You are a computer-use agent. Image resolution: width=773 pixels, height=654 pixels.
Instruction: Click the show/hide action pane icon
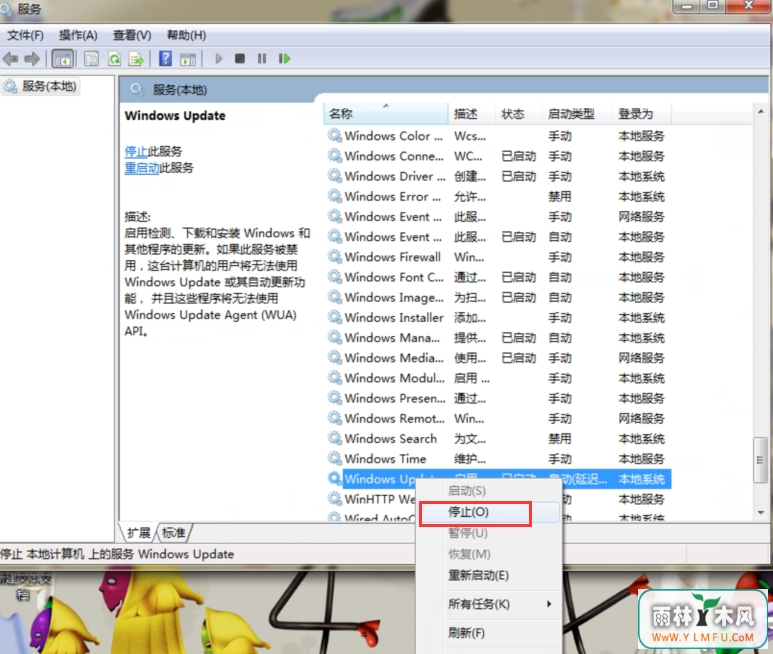coord(188,59)
